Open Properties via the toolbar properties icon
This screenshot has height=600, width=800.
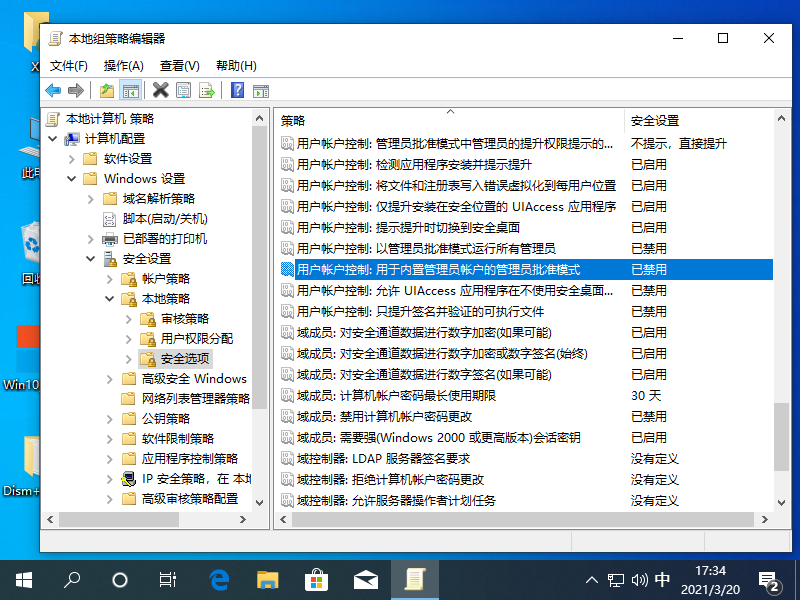click(184, 90)
